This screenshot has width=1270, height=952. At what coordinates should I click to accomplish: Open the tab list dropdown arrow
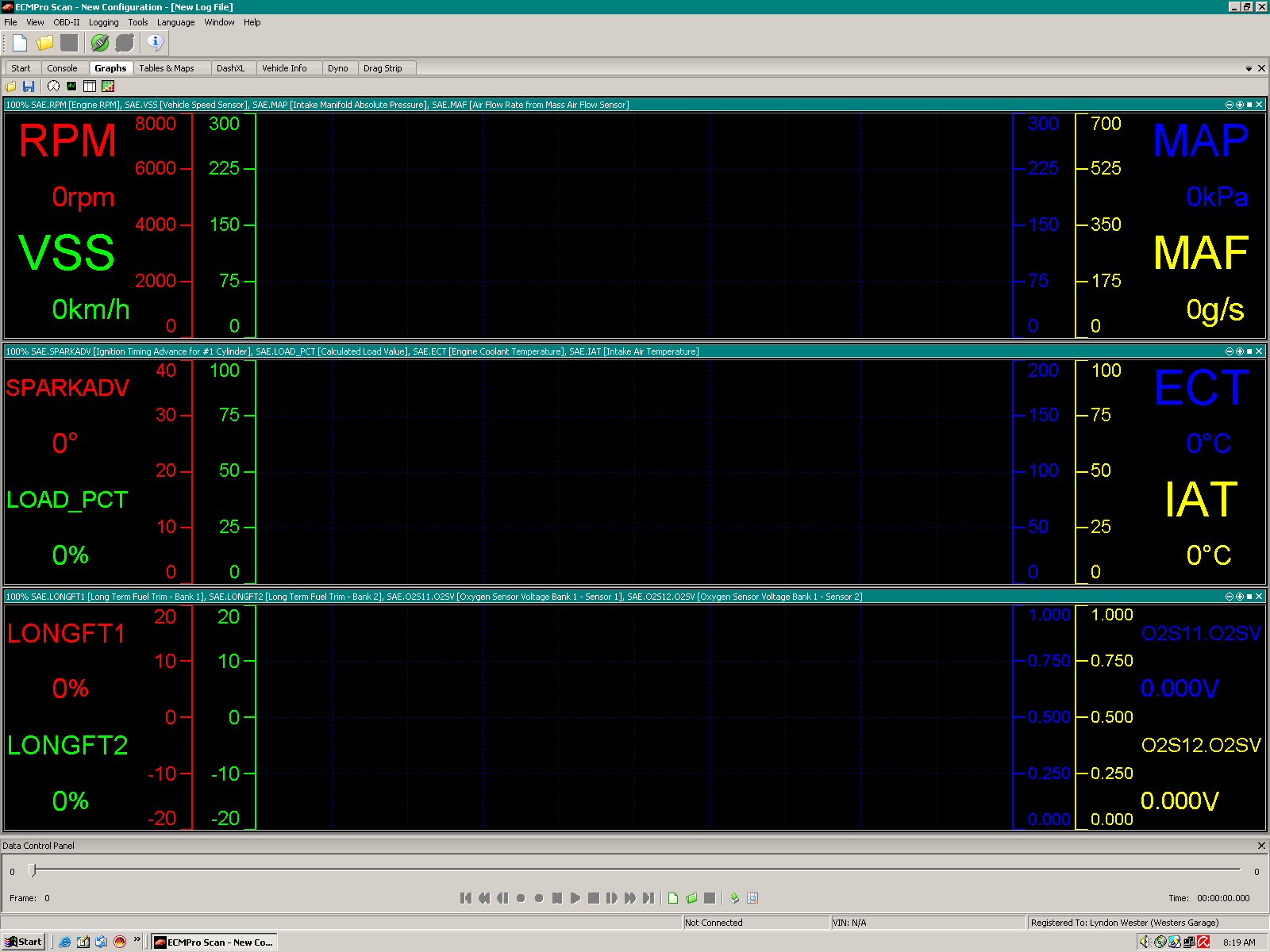point(1249,69)
